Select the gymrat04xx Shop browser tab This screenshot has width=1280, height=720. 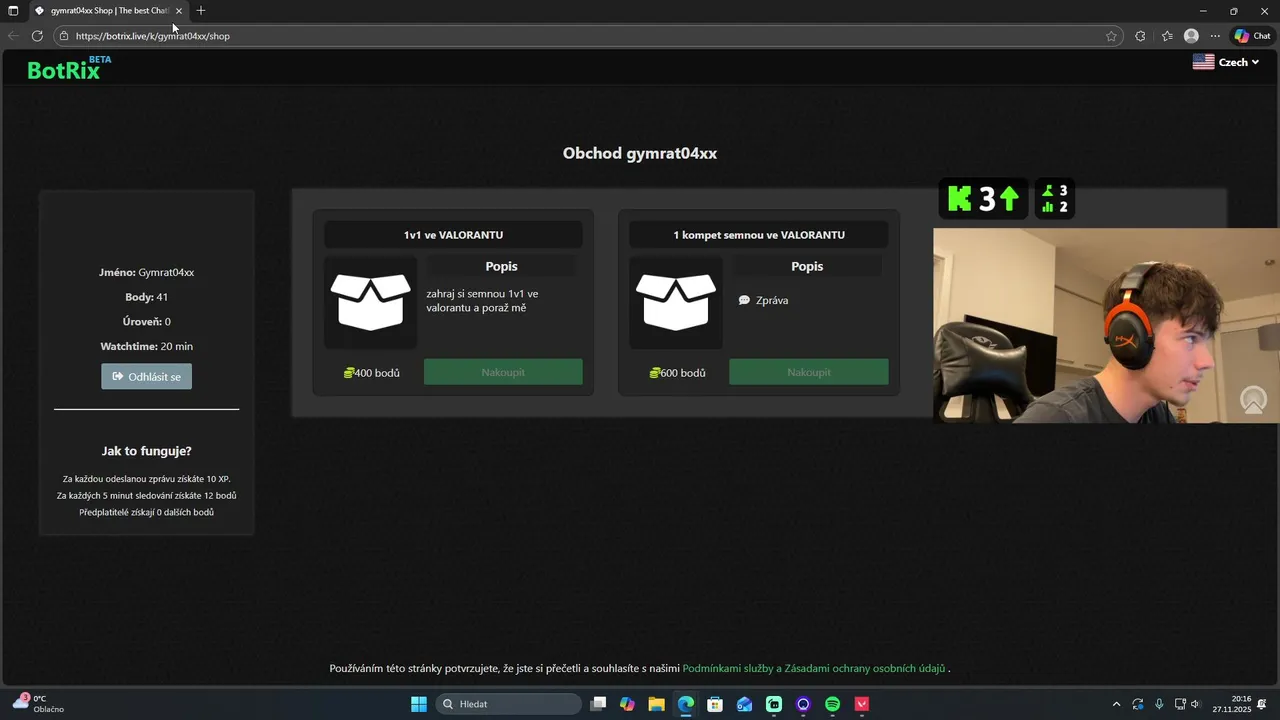(x=107, y=11)
